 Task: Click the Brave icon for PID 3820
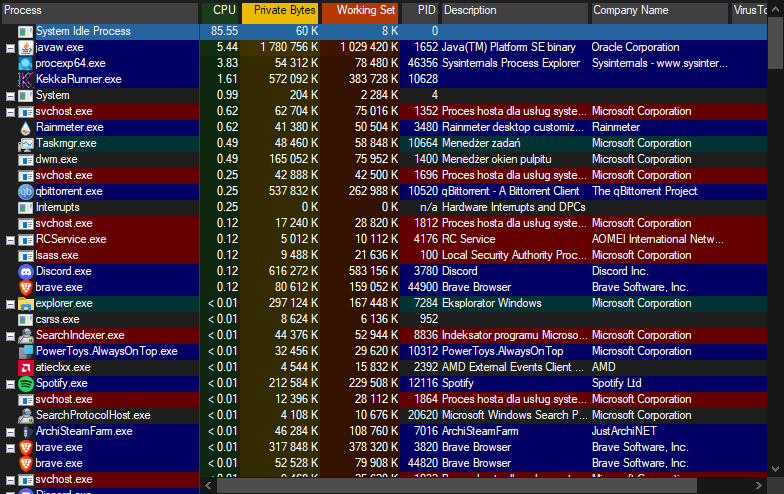coord(26,448)
